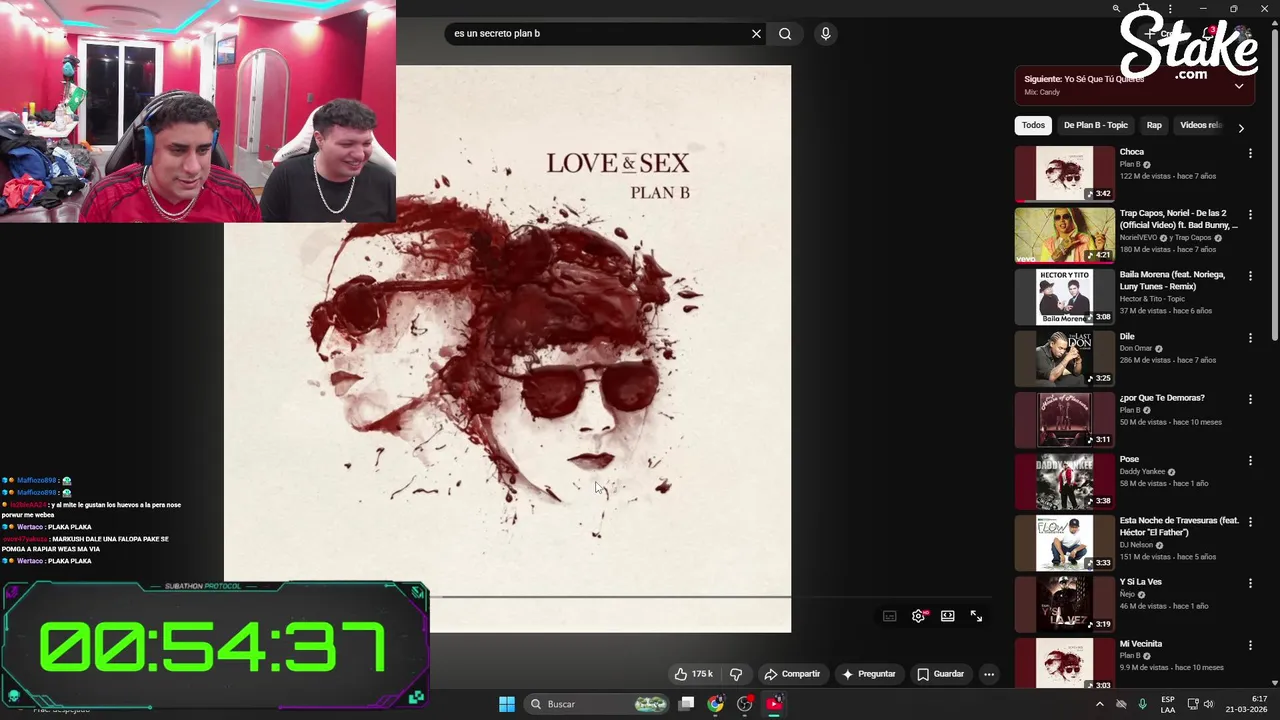Select the Rap filter chip

tap(1154, 125)
